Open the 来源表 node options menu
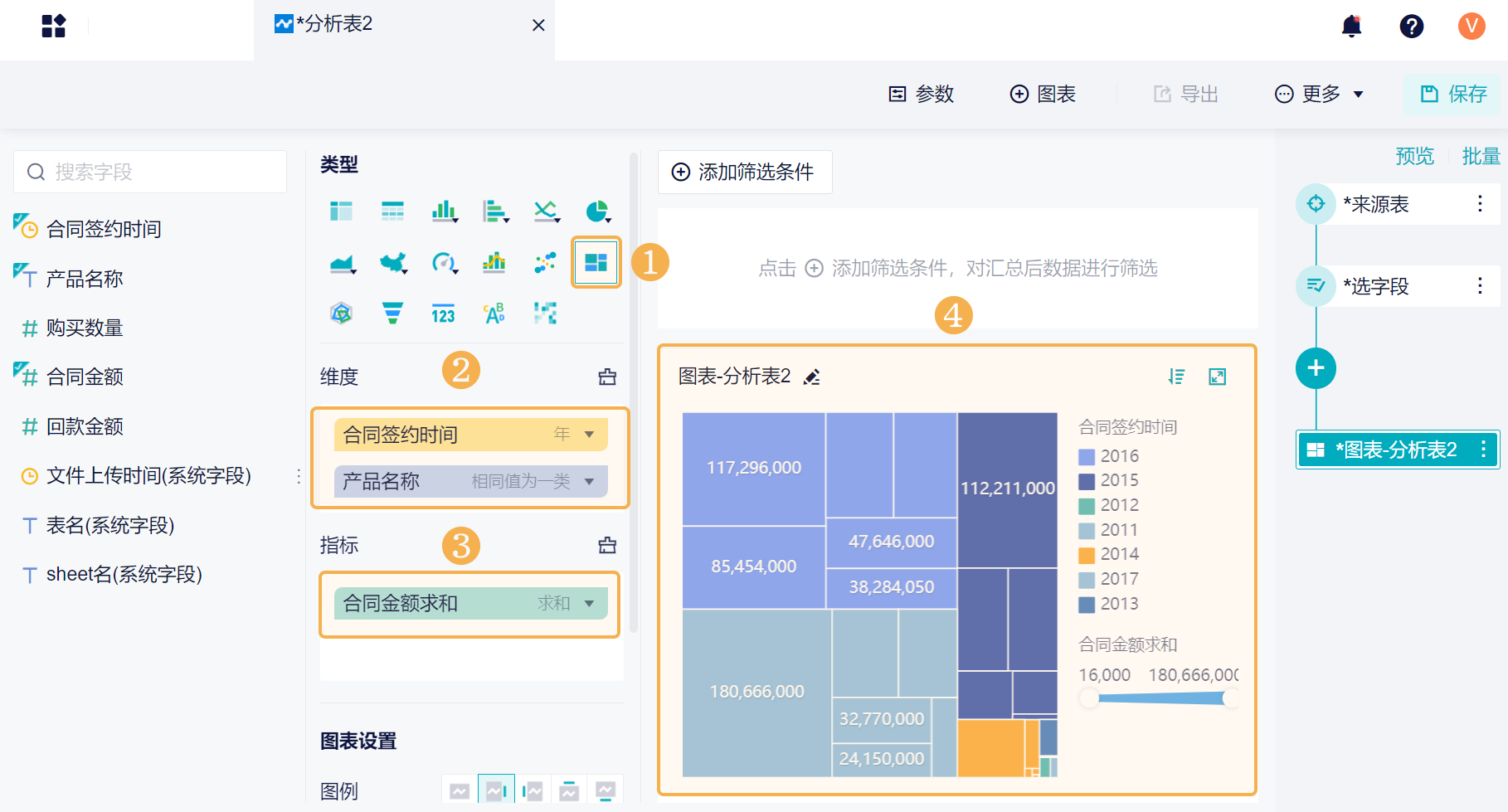Image resolution: width=1508 pixels, height=812 pixels. (1480, 204)
